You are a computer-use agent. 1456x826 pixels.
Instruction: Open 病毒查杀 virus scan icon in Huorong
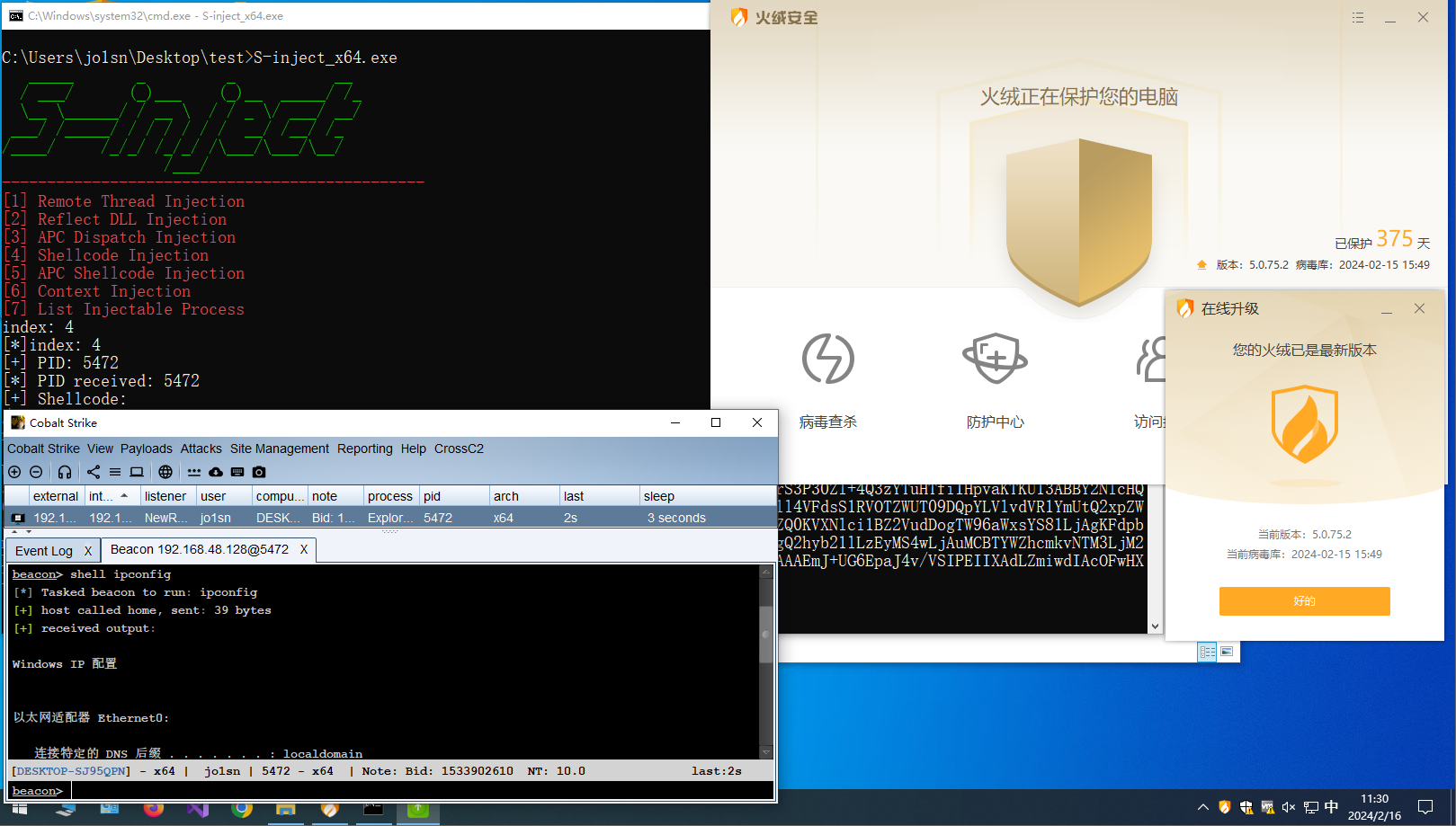tap(827, 359)
